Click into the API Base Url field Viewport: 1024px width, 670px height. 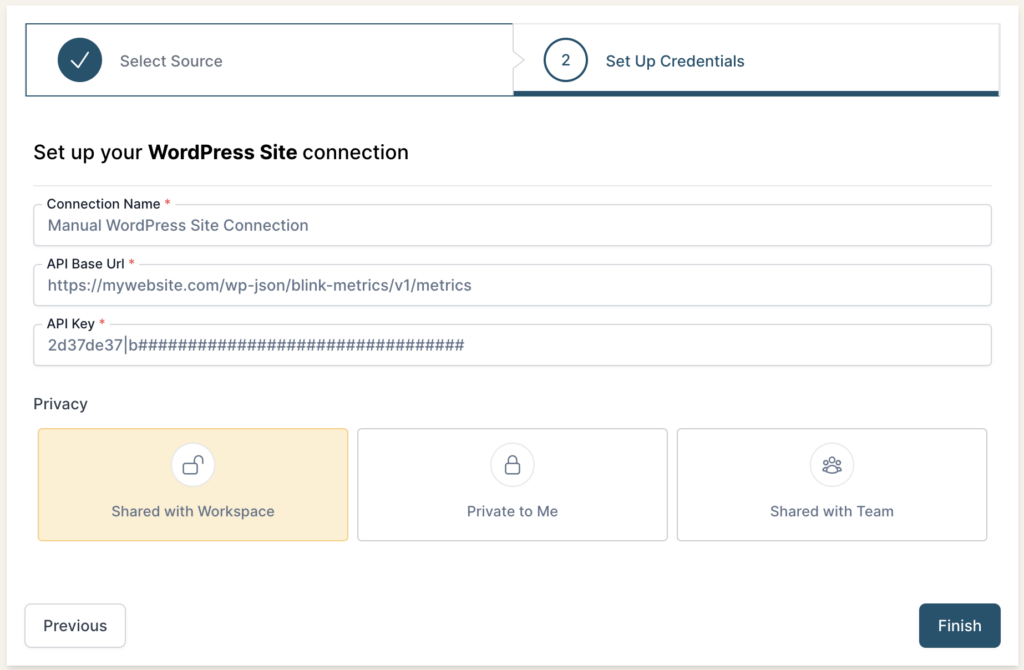512,286
